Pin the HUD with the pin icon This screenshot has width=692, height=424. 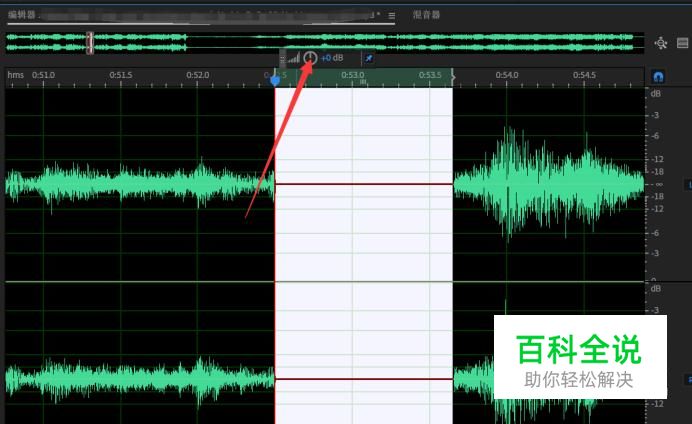[369, 58]
